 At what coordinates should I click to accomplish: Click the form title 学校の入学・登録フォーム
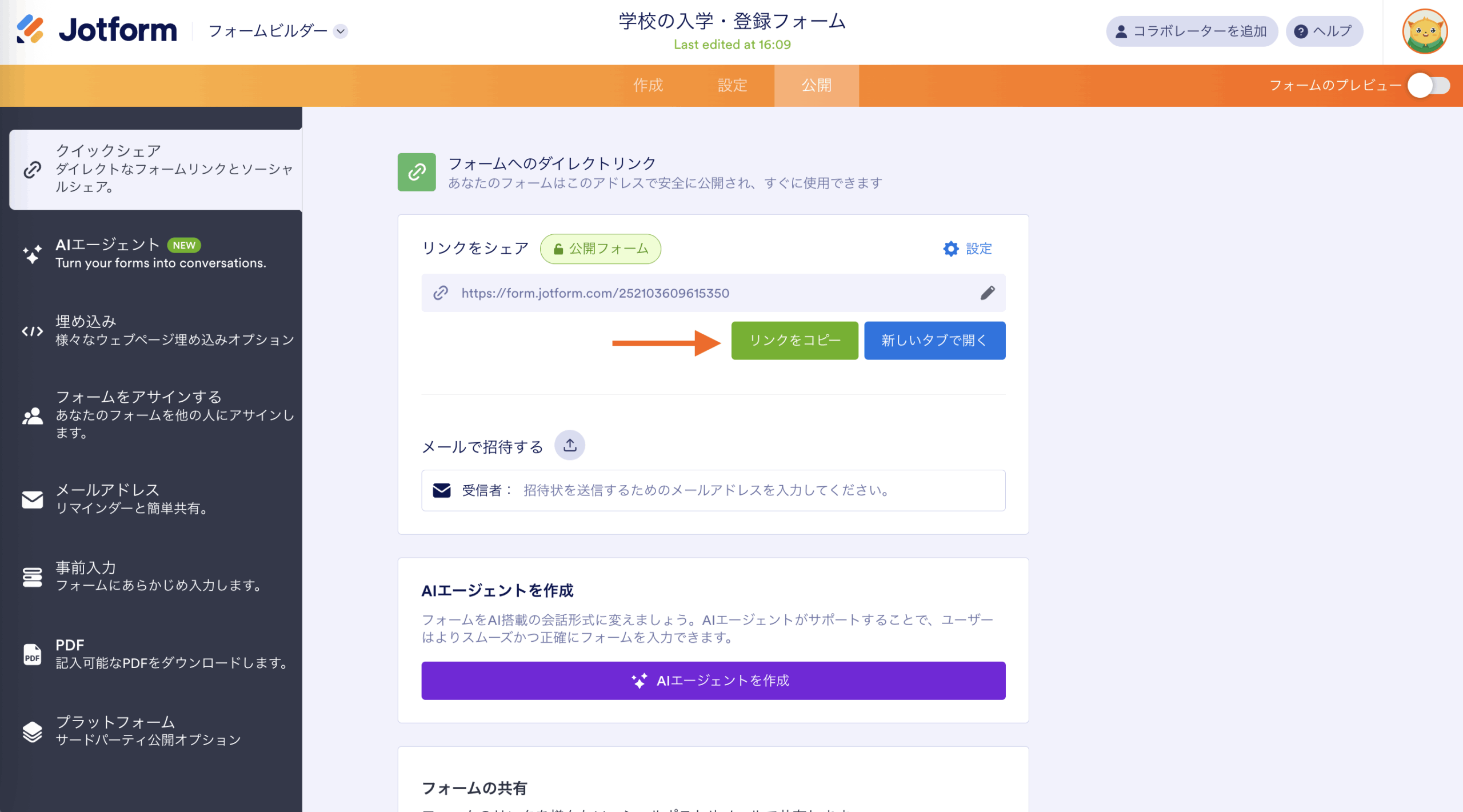(x=732, y=21)
